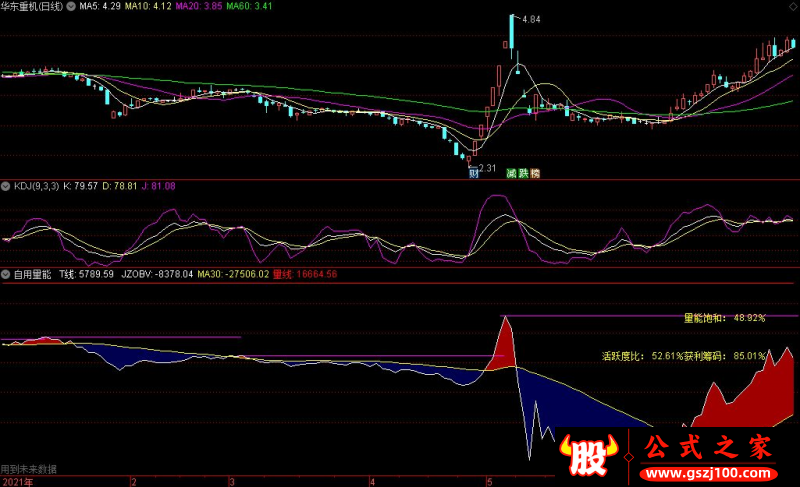This screenshot has width=800, height=487.
Task: Select the green MA60 label
Action: tap(249, 6)
